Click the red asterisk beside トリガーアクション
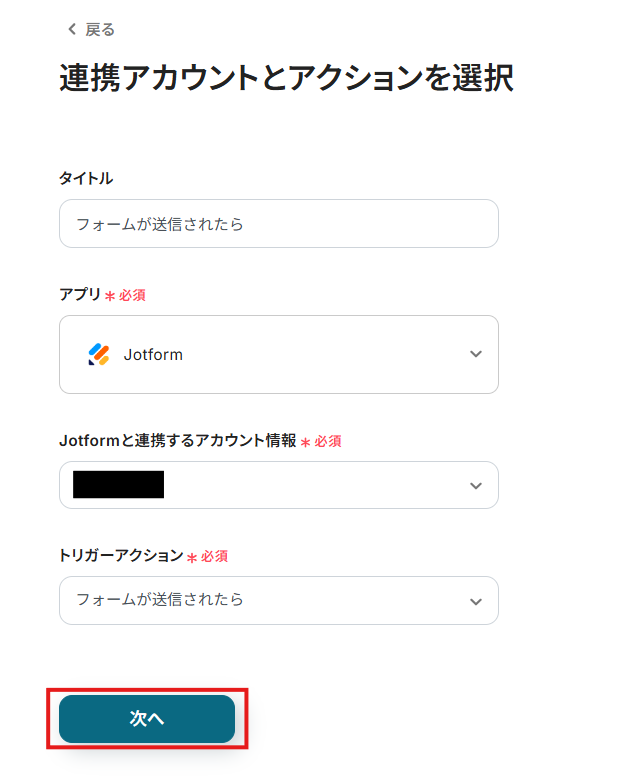The image size is (637, 779). [x=192, y=557]
